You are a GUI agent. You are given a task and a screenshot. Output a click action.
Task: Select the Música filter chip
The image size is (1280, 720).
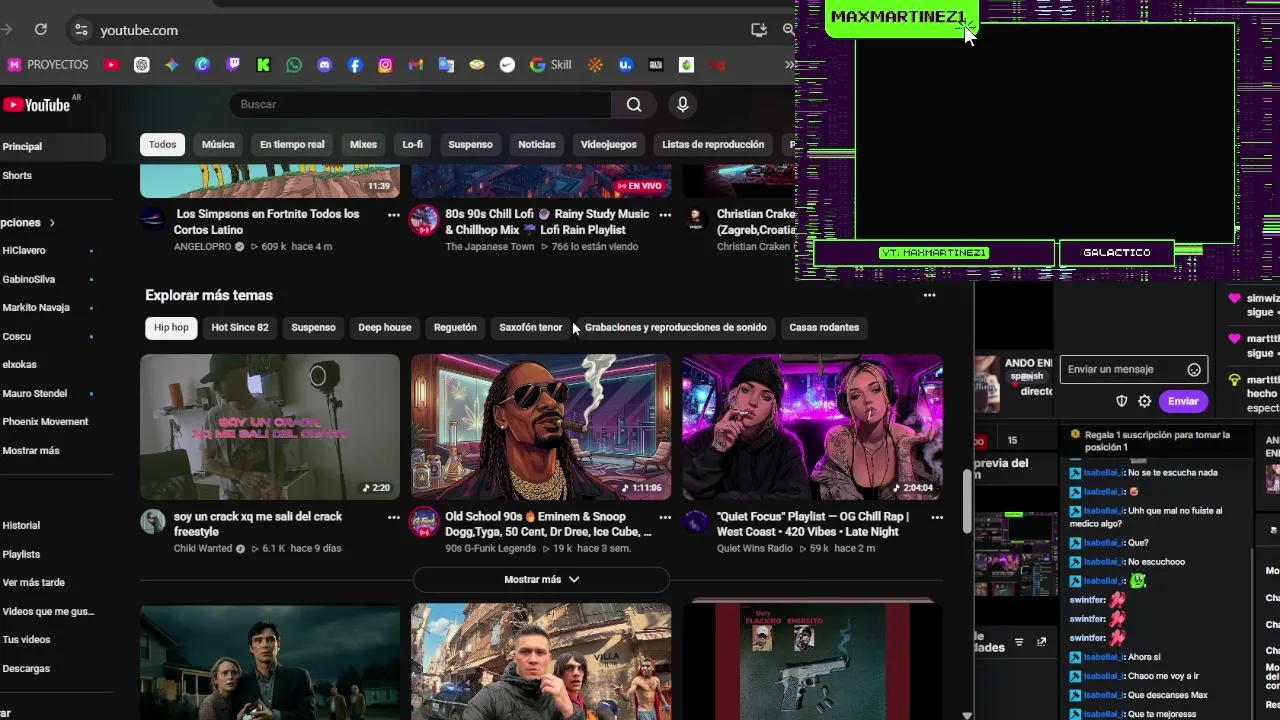click(x=218, y=145)
